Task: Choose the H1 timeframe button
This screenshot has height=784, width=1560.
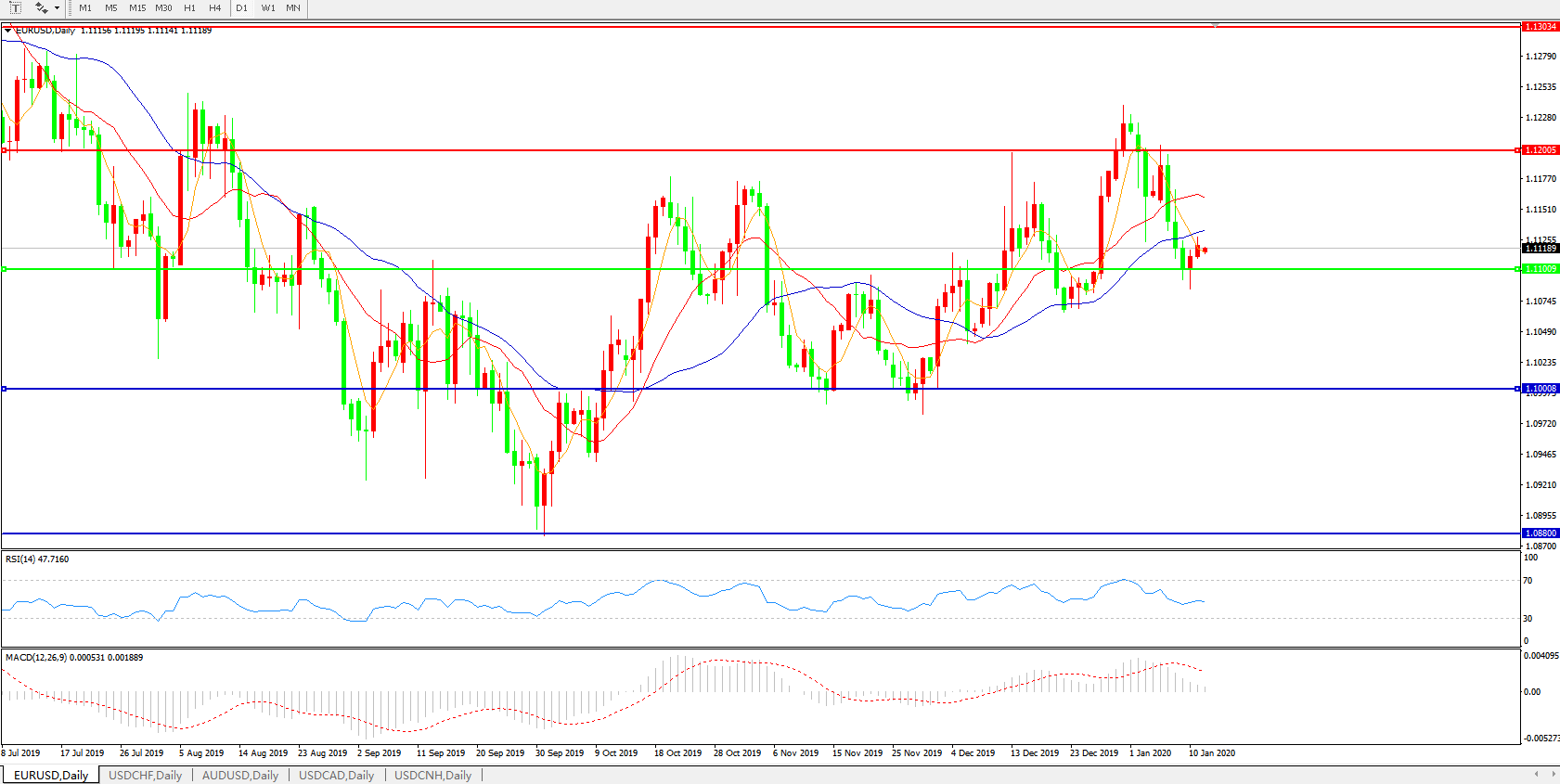Action: coord(189,7)
